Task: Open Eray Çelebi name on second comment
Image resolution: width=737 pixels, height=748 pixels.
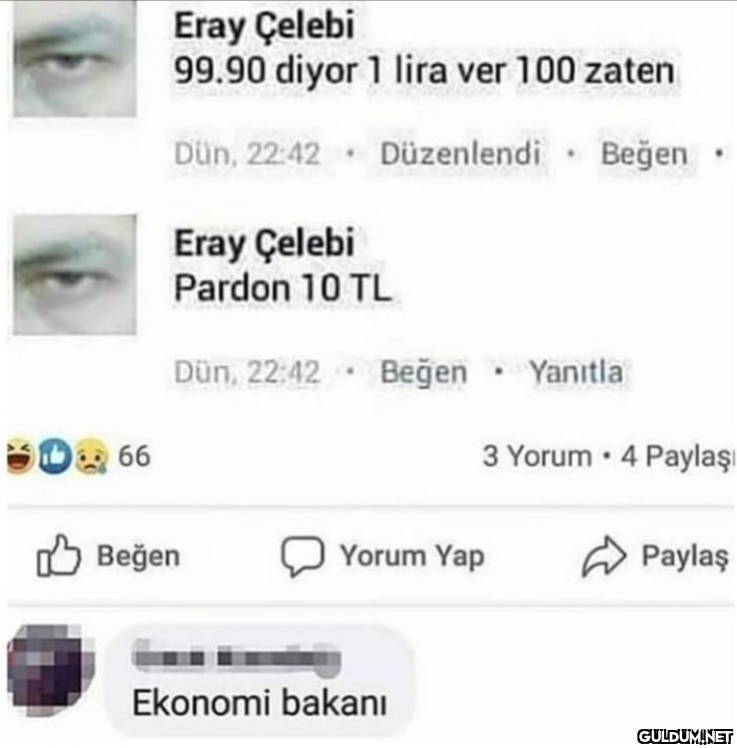Action: click(x=264, y=243)
